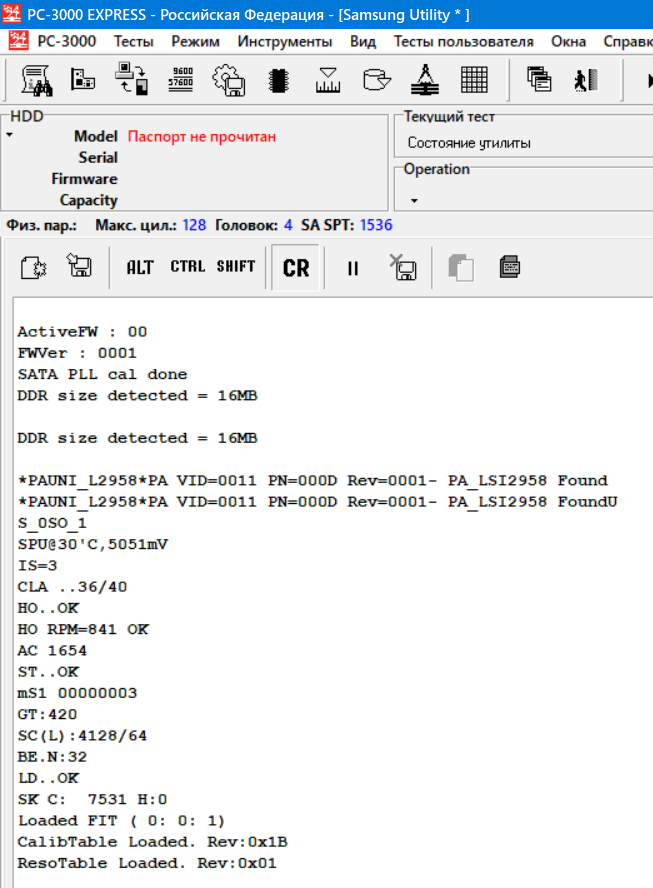Click the scroll-with-binoculars search toolbar icon
The image size is (653, 888).
click(37, 80)
